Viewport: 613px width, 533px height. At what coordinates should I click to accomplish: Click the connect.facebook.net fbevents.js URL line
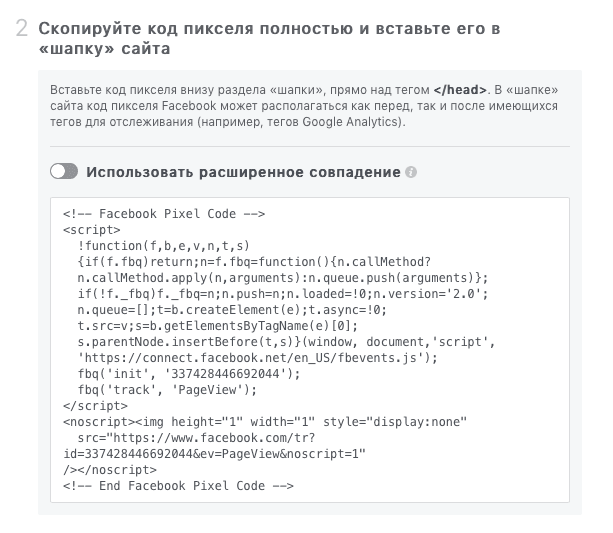pos(258,358)
